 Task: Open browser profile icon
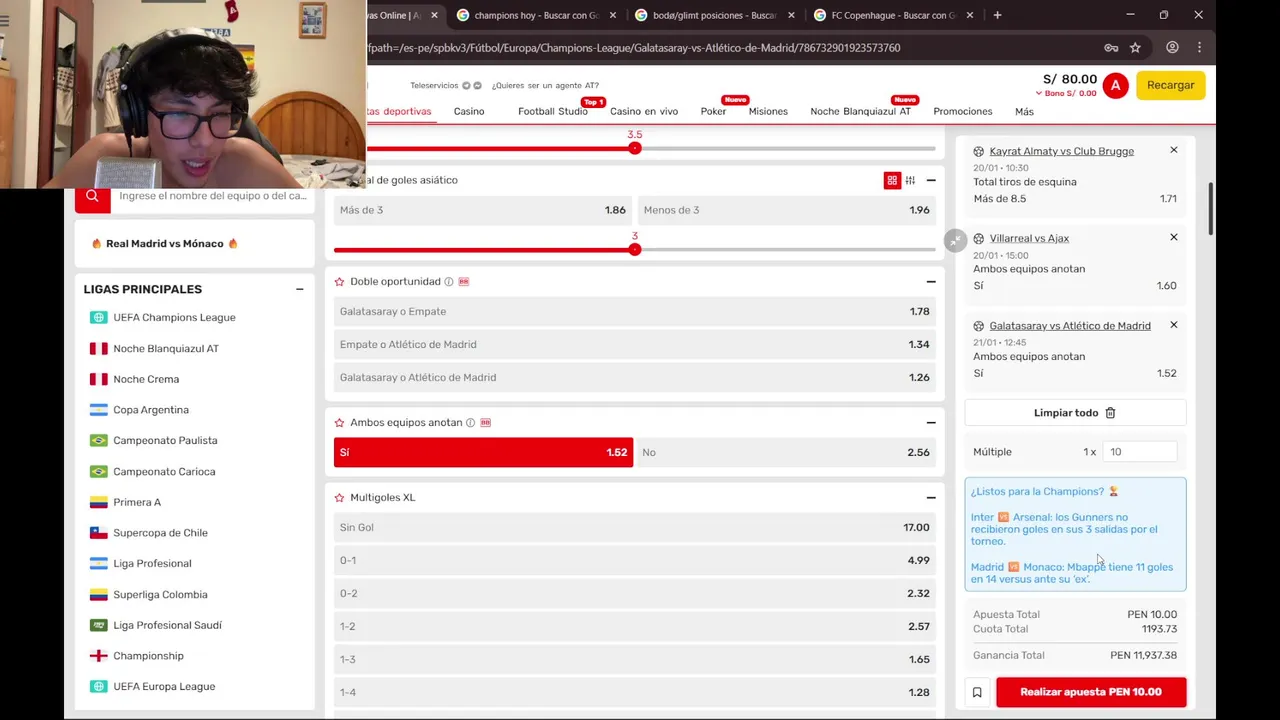[1172, 47]
